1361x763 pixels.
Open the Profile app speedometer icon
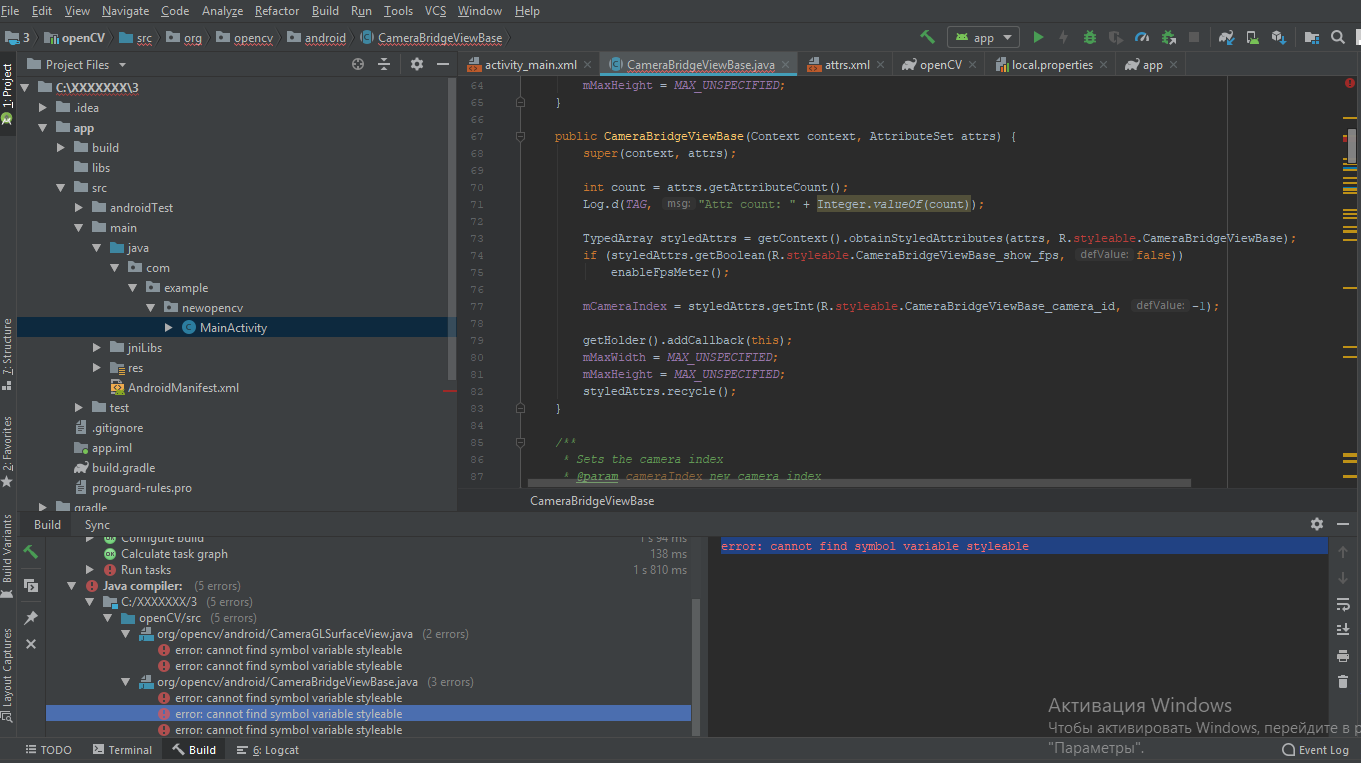(x=1142, y=37)
